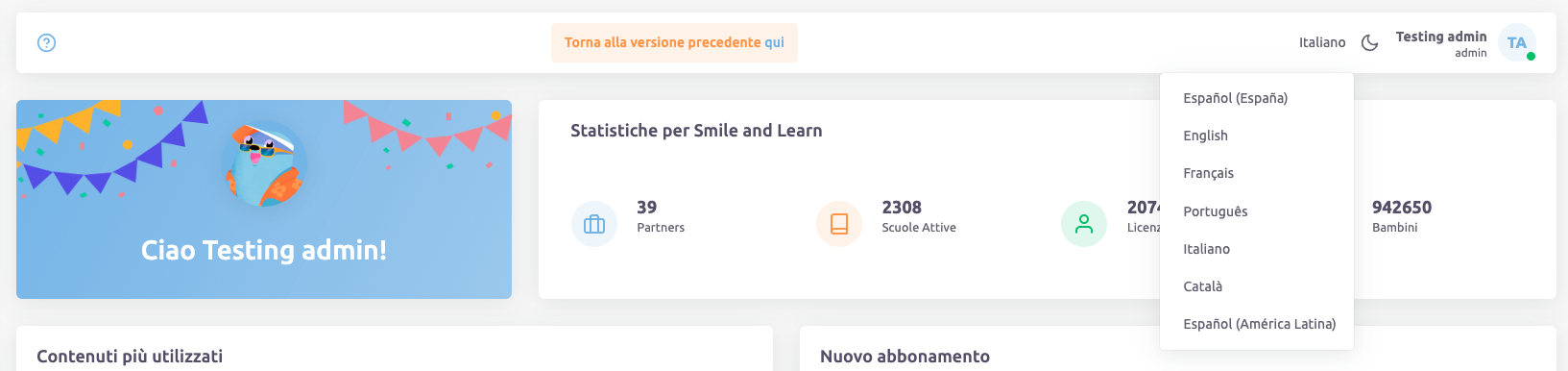This screenshot has height=371, width=1568.
Task: Toggle dark mode with moon icon
Action: click(x=1370, y=42)
